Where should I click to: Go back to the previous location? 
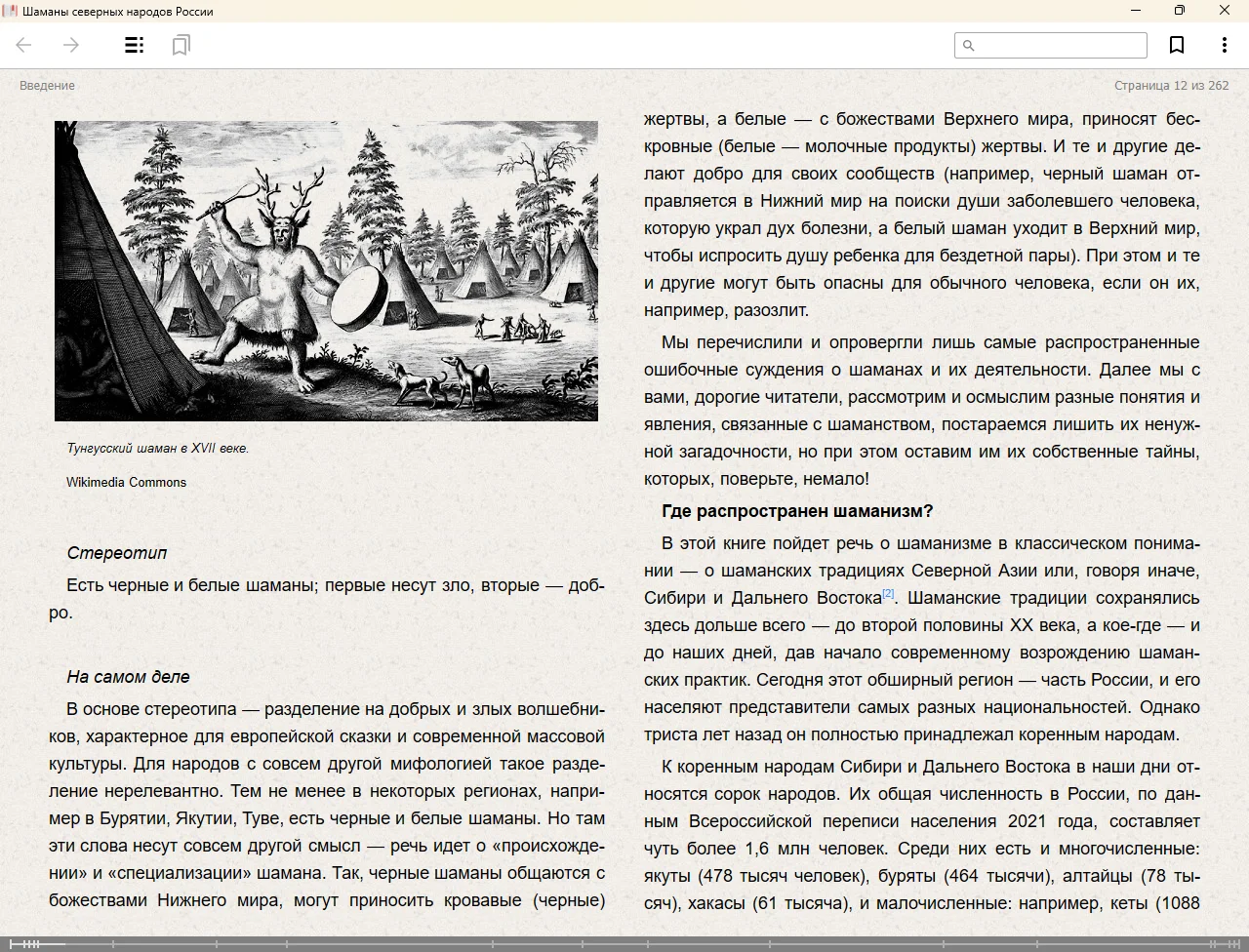[x=24, y=45]
